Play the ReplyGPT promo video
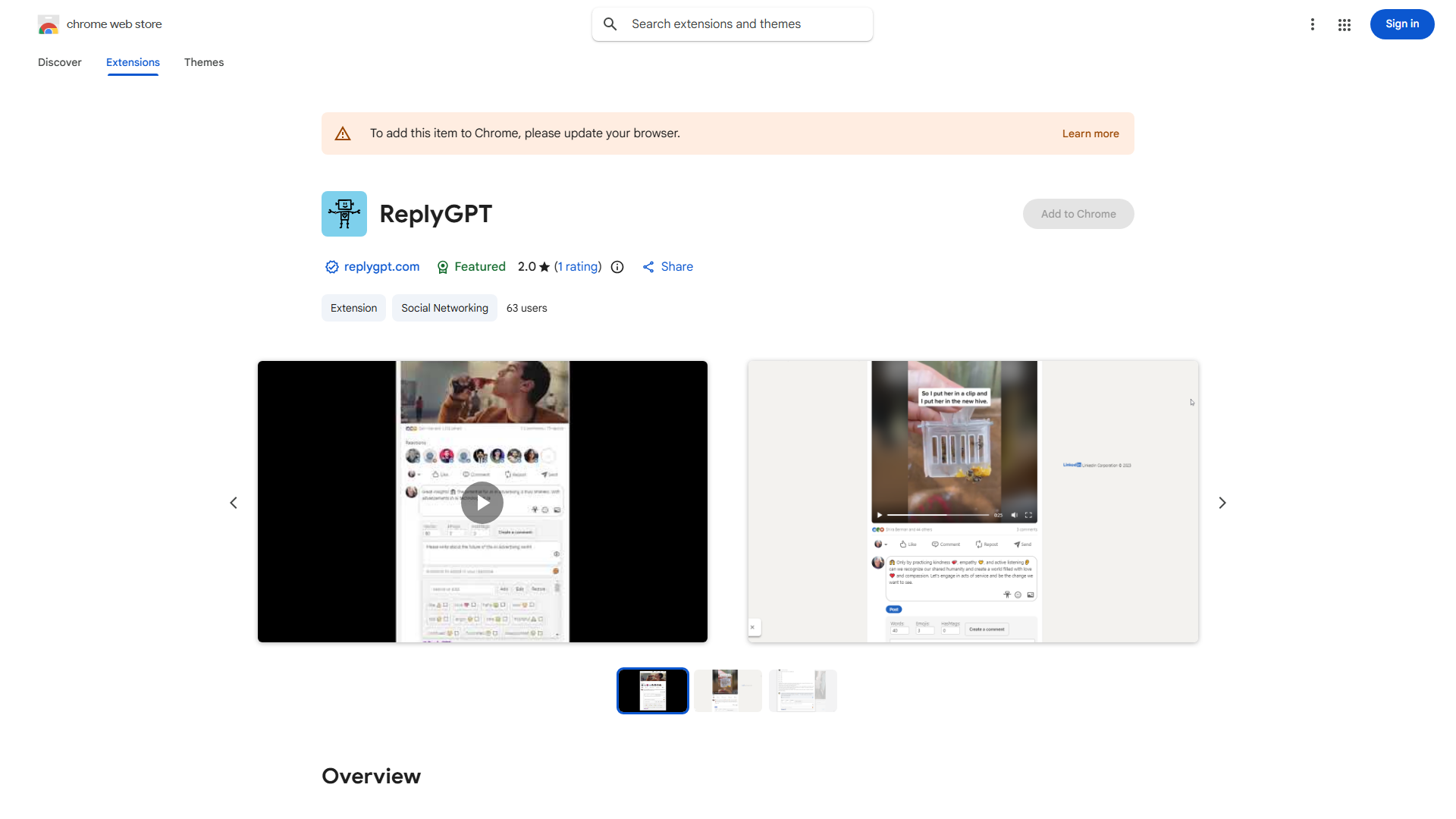This screenshot has width=1456, height=819. 482,502
